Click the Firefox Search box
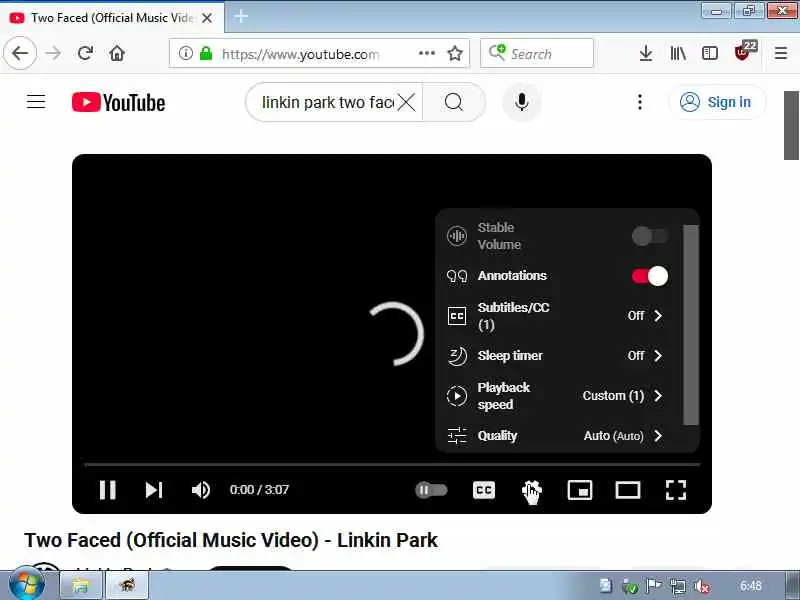Image resolution: width=800 pixels, height=600 pixels. click(x=537, y=53)
